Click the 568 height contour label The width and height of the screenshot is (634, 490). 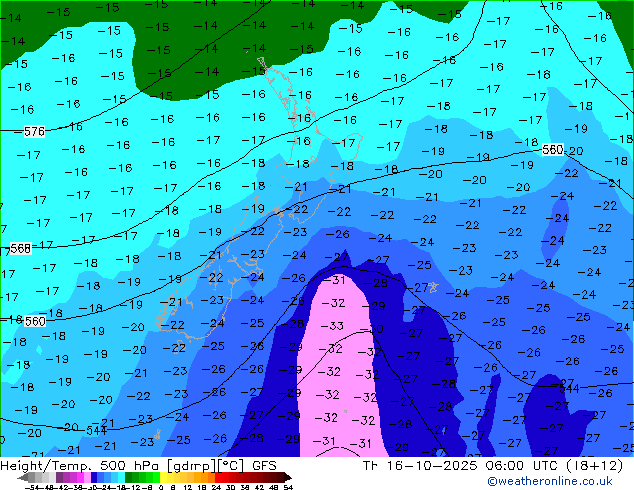pyautogui.click(x=20, y=248)
